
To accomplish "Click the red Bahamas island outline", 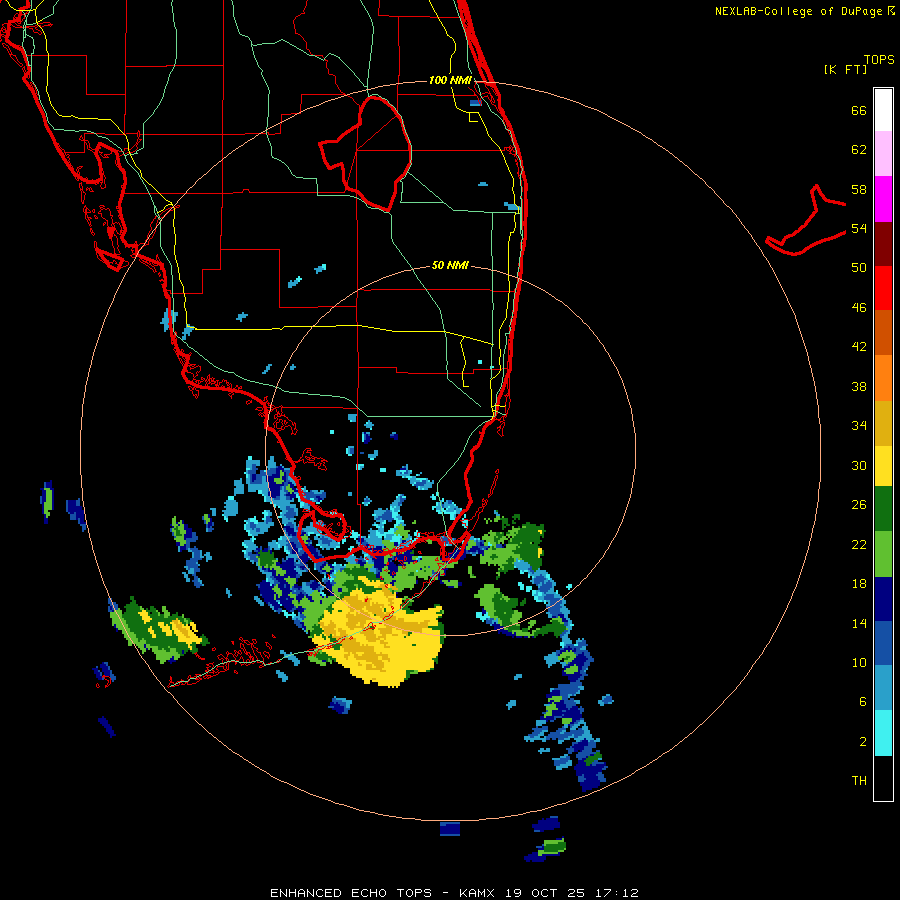I will (806, 221).
